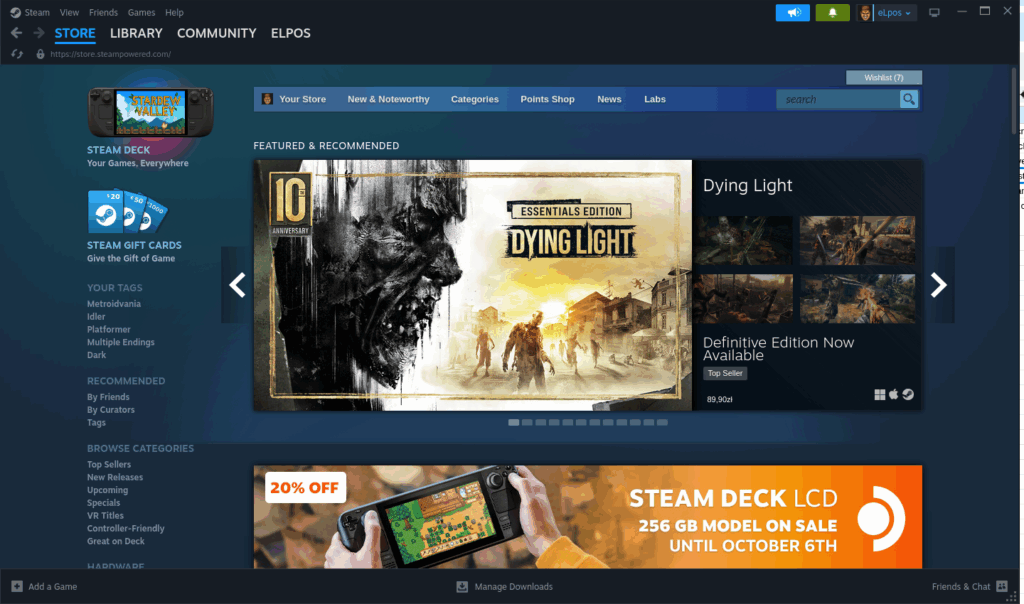
Task: Go back with the left arrow button
Action: click(16, 33)
